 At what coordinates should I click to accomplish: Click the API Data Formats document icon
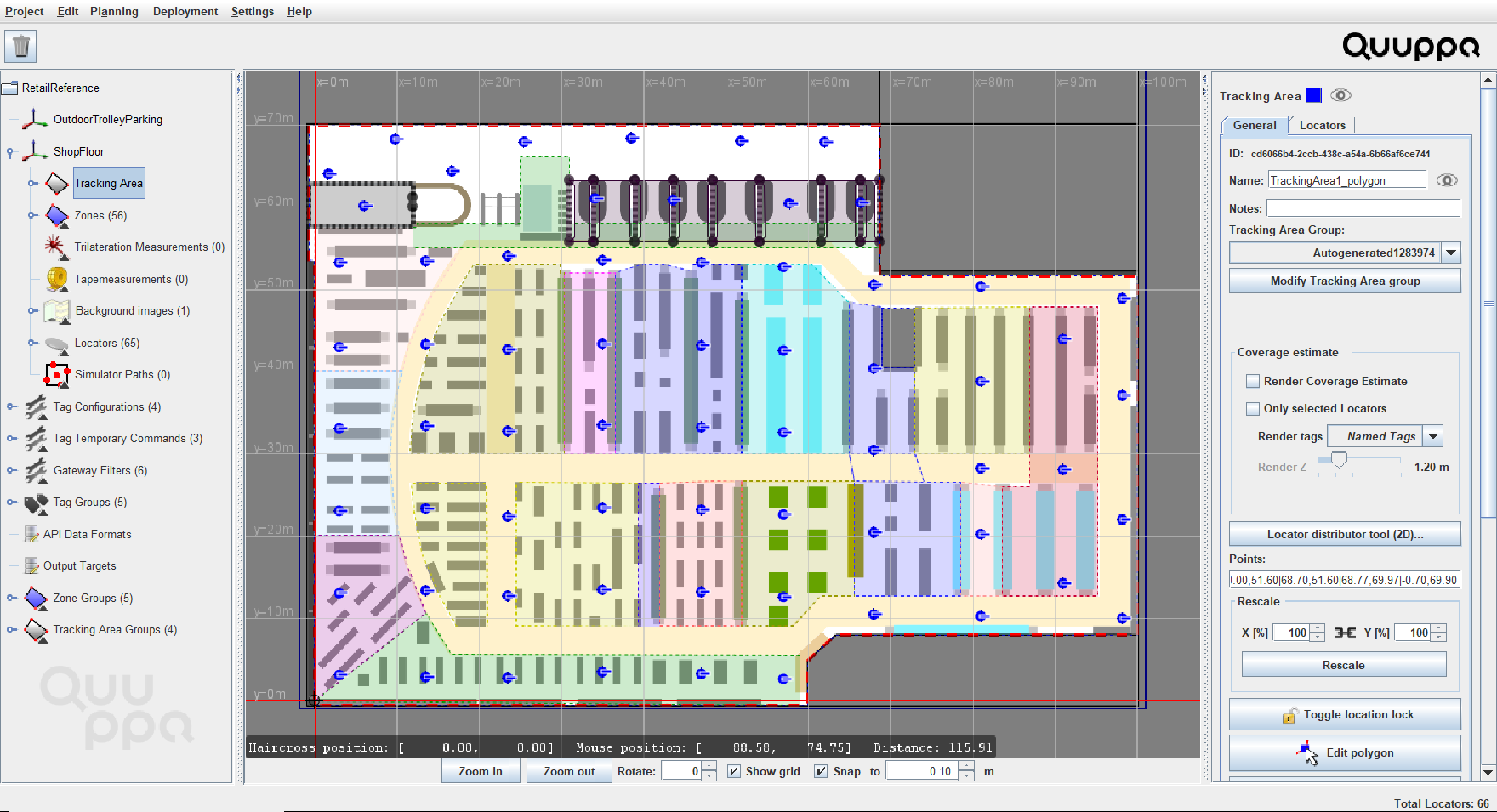tap(31, 534)
